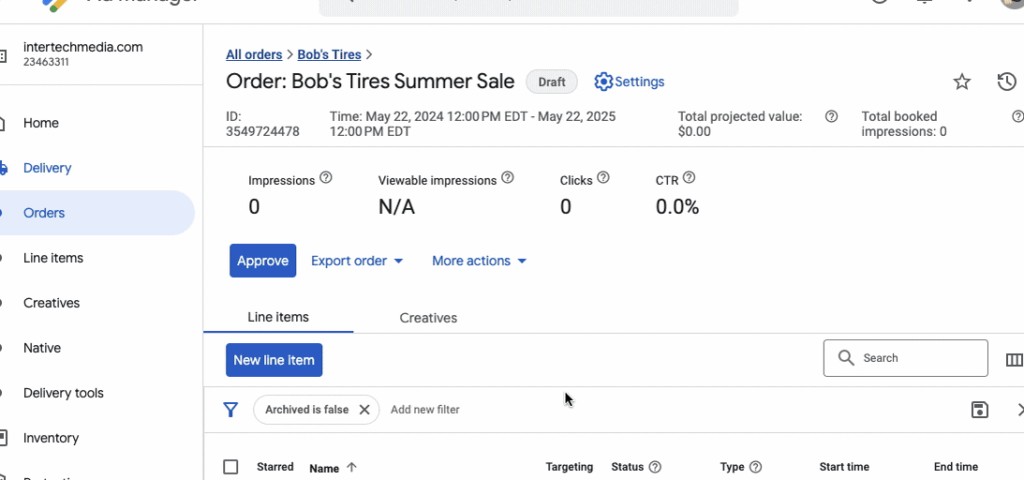
Task: Show help icon next to Viewable impressions
Action: coord(507,178)
